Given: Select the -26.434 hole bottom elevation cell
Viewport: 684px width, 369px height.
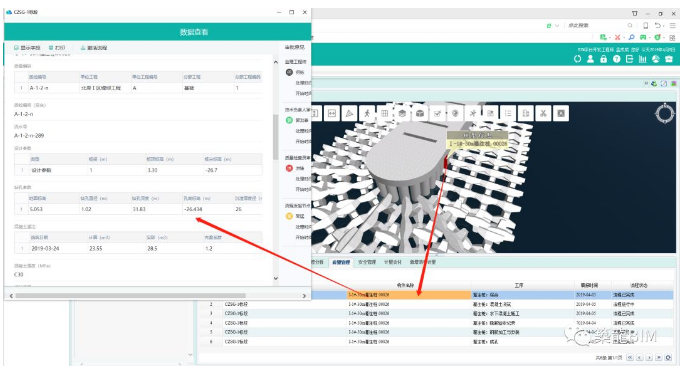Looking at the screenshot, I should [x=208, y=209].
